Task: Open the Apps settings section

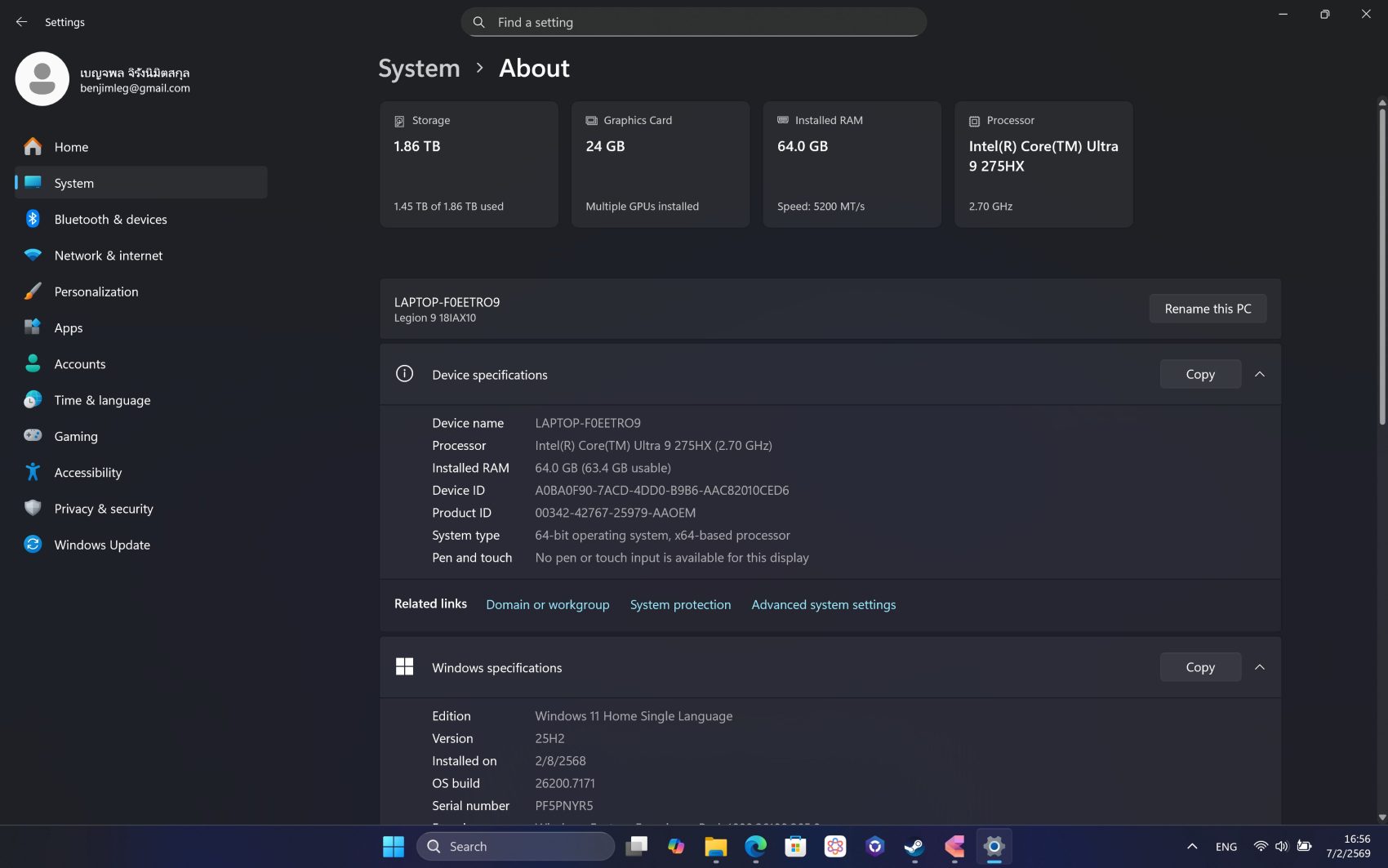Action: coord(140,327)
